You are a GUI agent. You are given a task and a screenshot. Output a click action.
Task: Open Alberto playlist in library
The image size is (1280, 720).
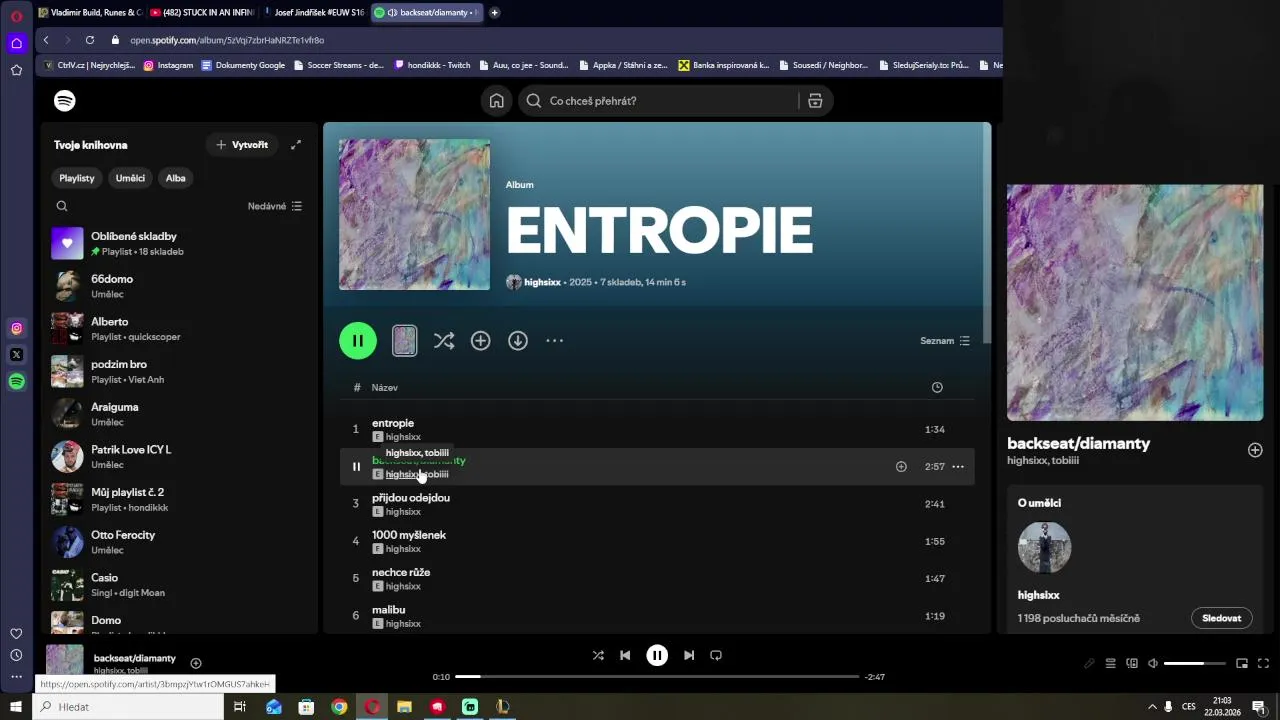tap(179, 329)
